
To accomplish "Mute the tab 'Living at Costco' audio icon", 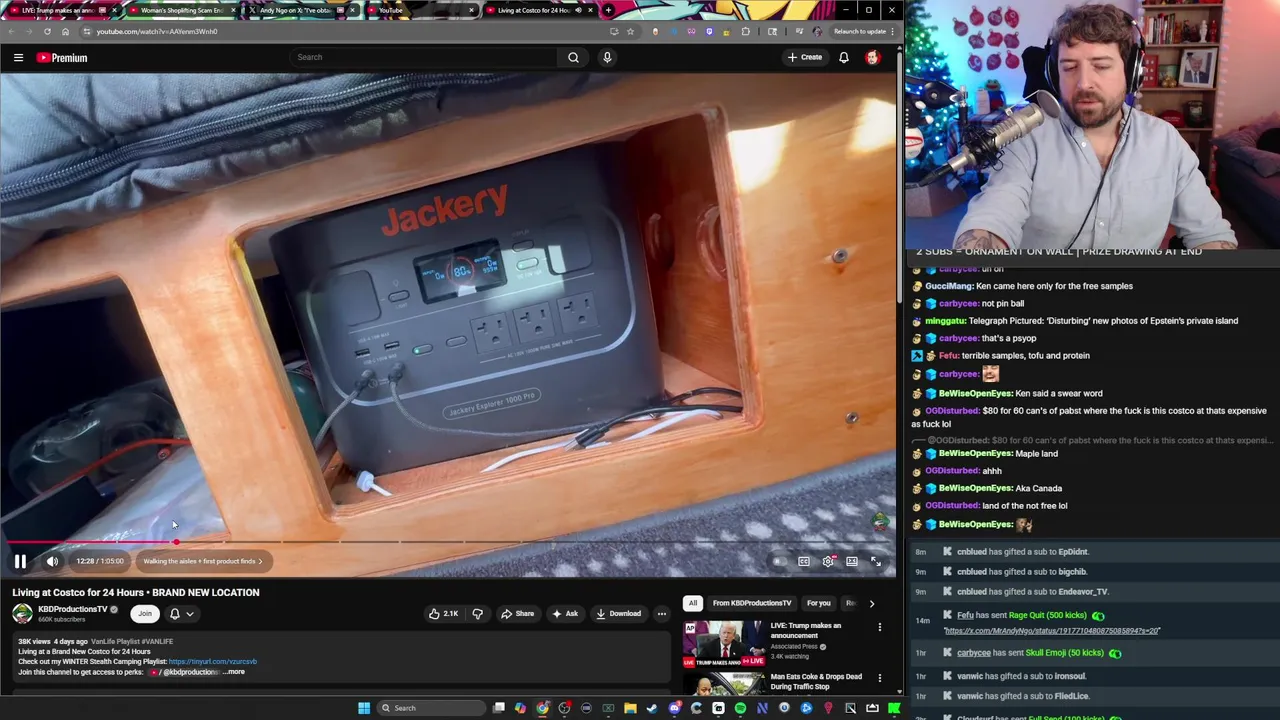I will pyautogui.click(x=578, y=10).
